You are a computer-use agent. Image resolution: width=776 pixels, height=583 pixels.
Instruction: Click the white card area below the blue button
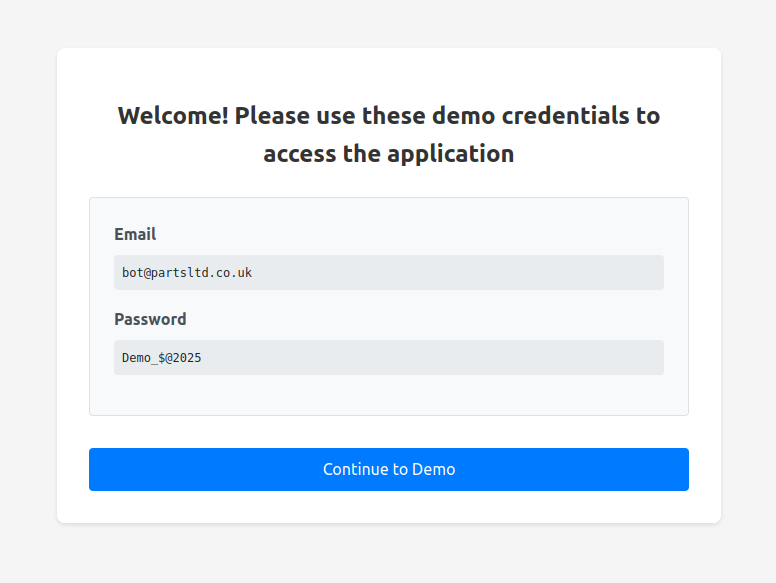click(x=388, y=507)
